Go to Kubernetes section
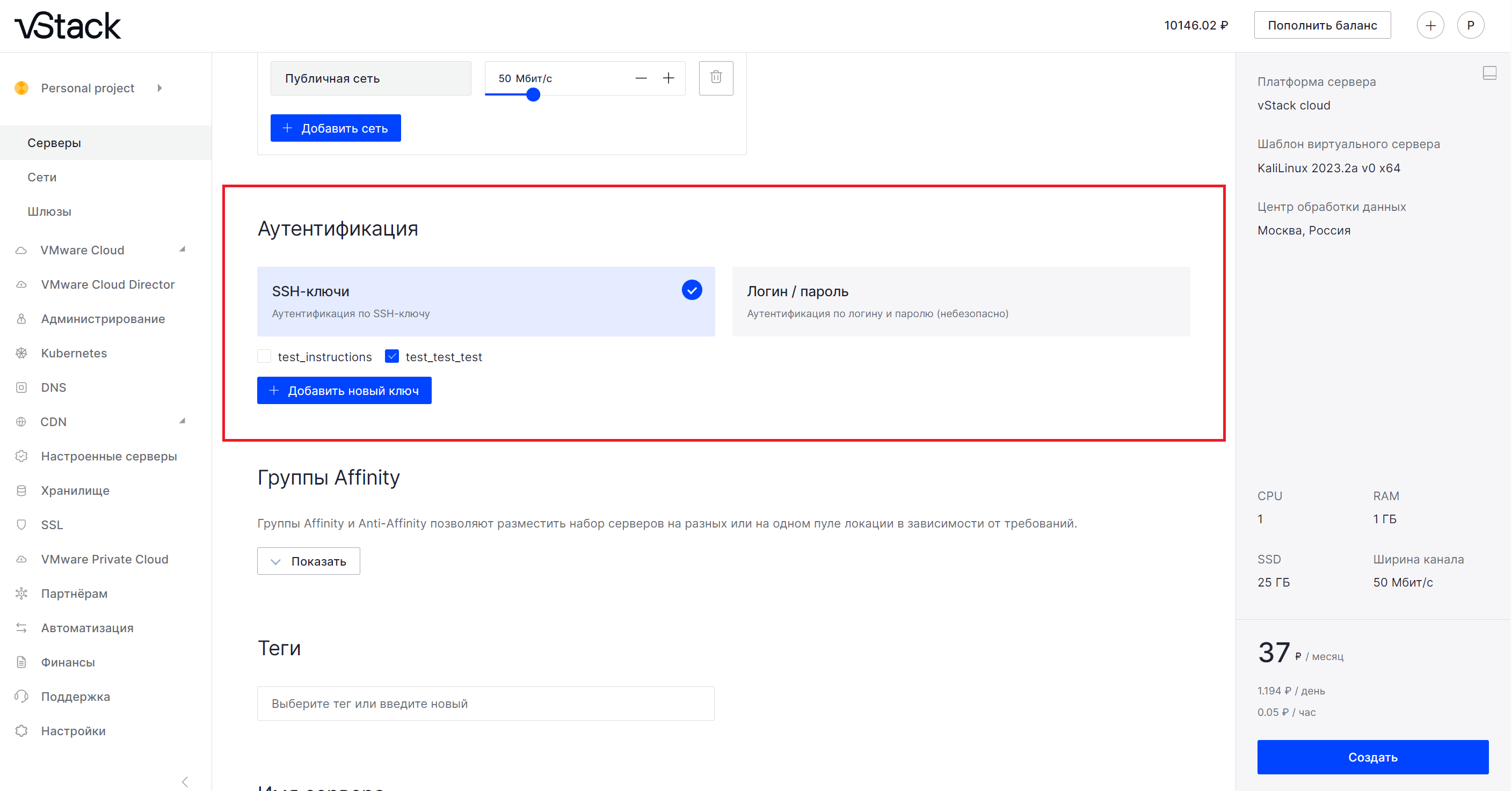 [x=74, y=353]
